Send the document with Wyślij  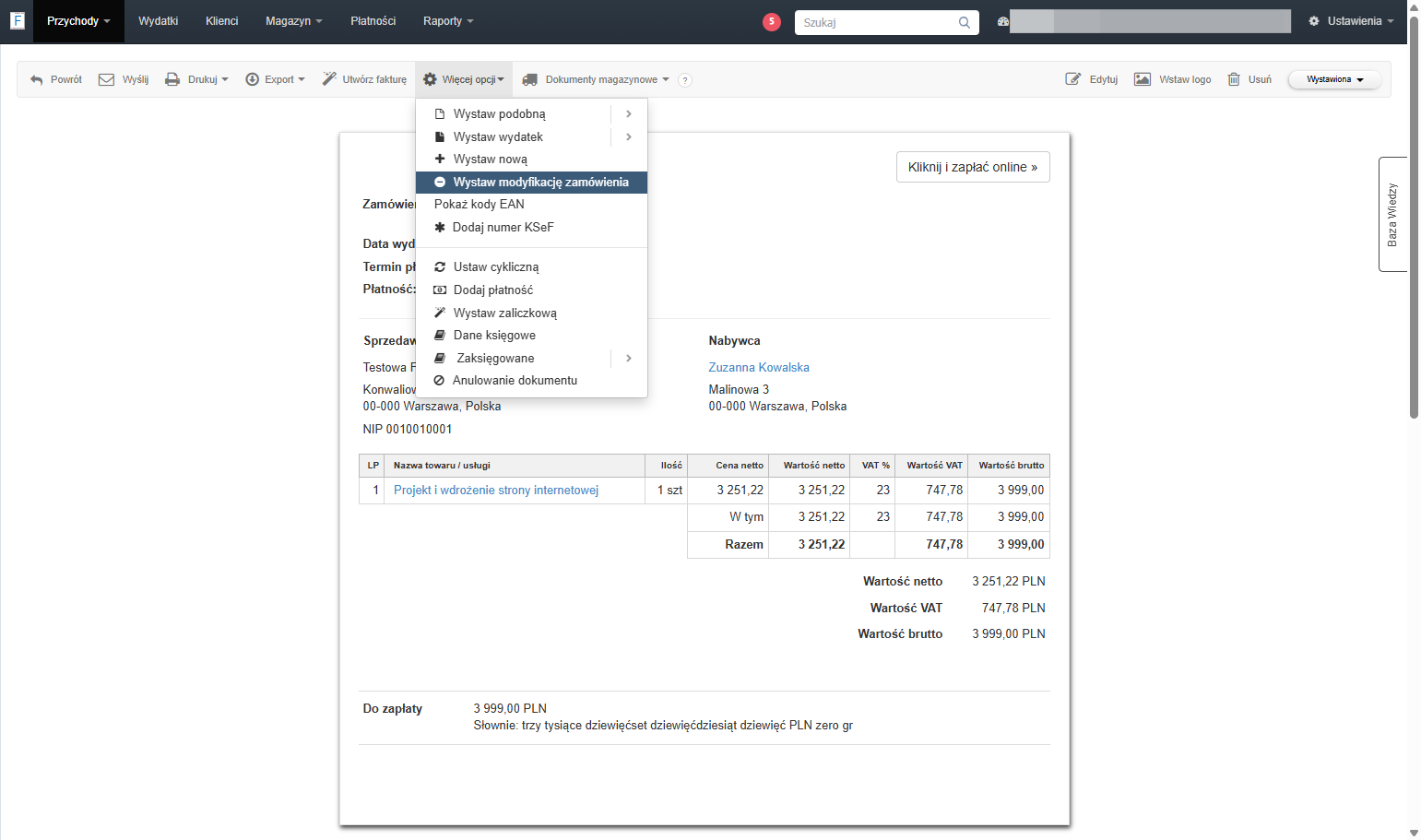point(124,79)
